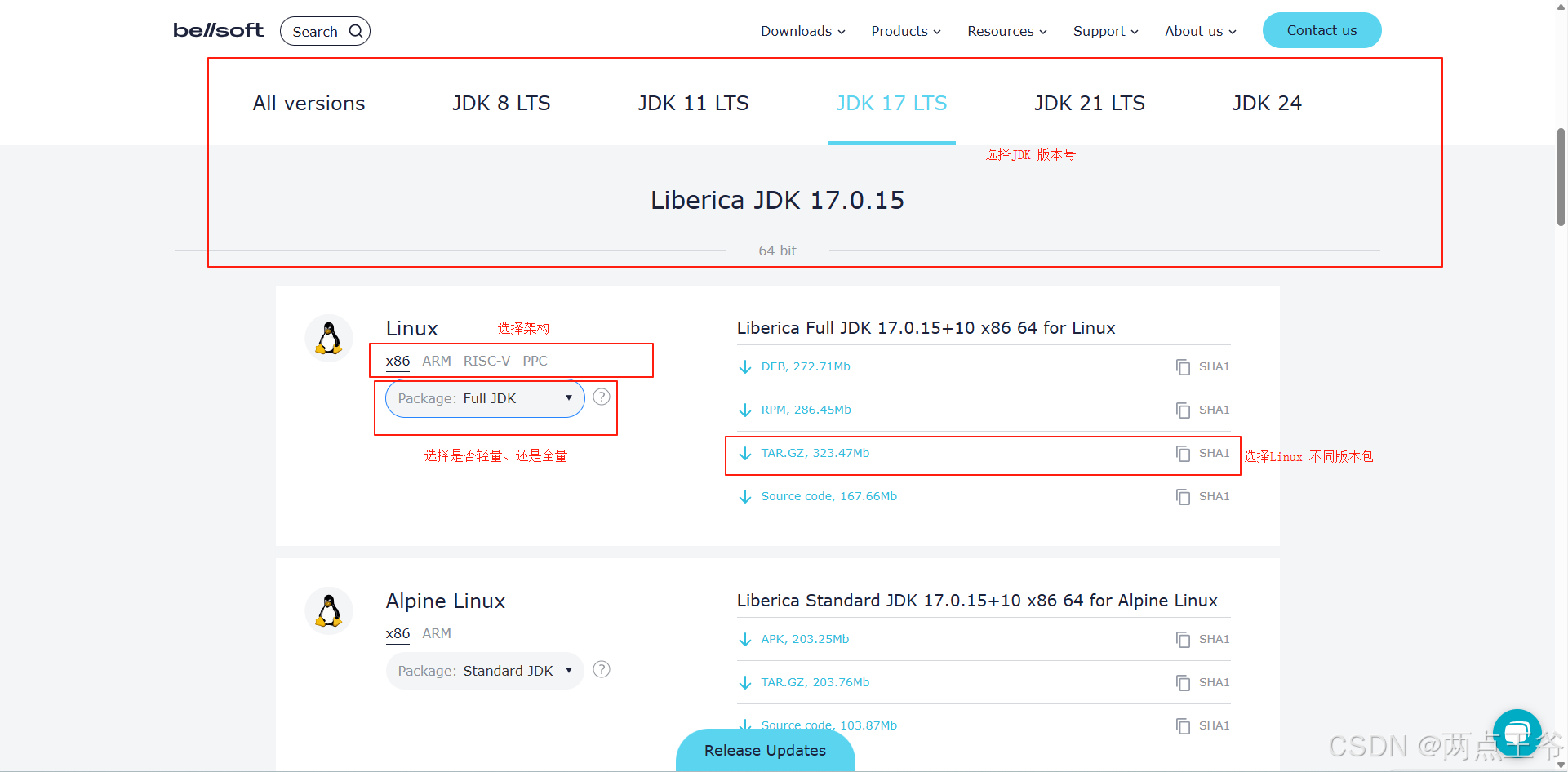
Task: Select ARM architecture under Linux
Action: [x=437, y=361]
